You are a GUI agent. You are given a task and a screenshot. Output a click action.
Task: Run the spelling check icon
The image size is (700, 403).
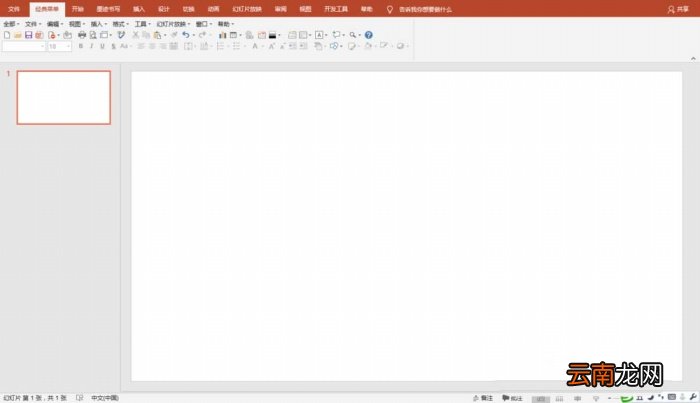pos(121,35)
